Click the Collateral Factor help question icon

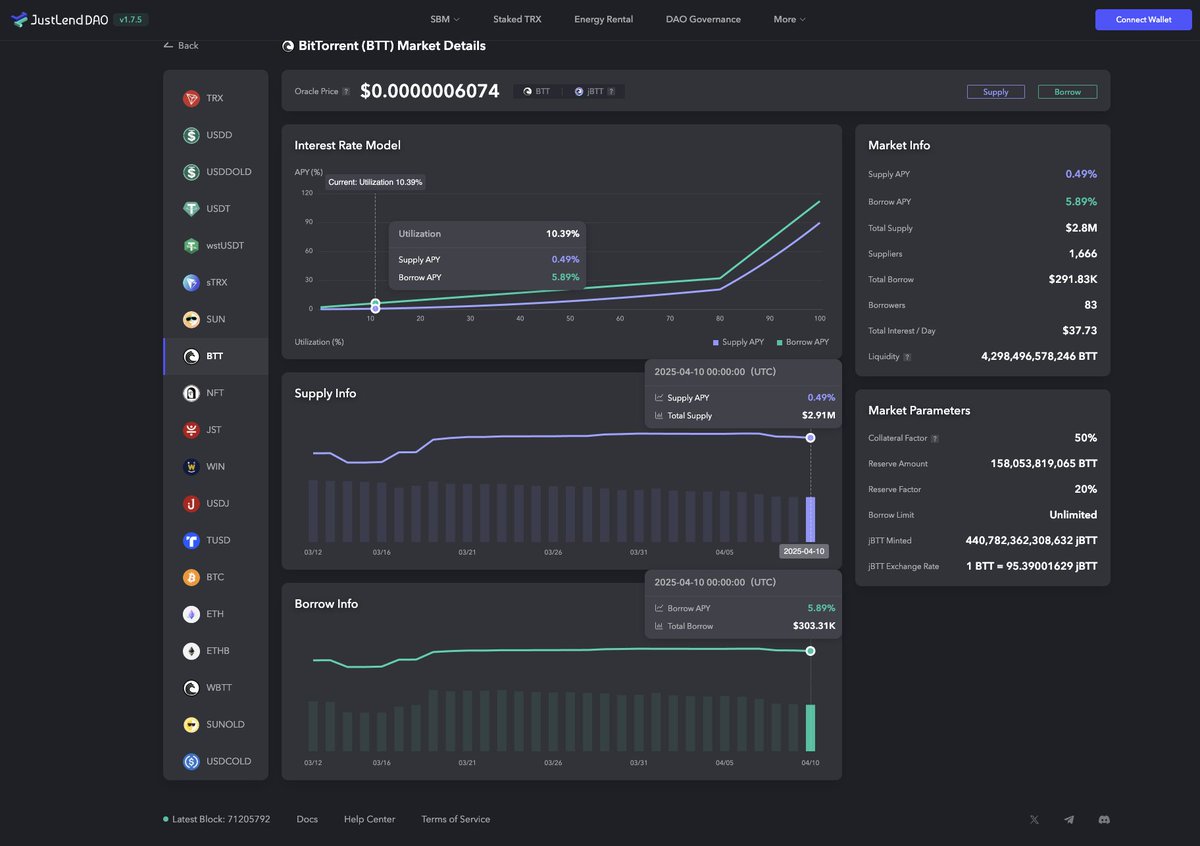pyautogui.click(x=935, y=439)
